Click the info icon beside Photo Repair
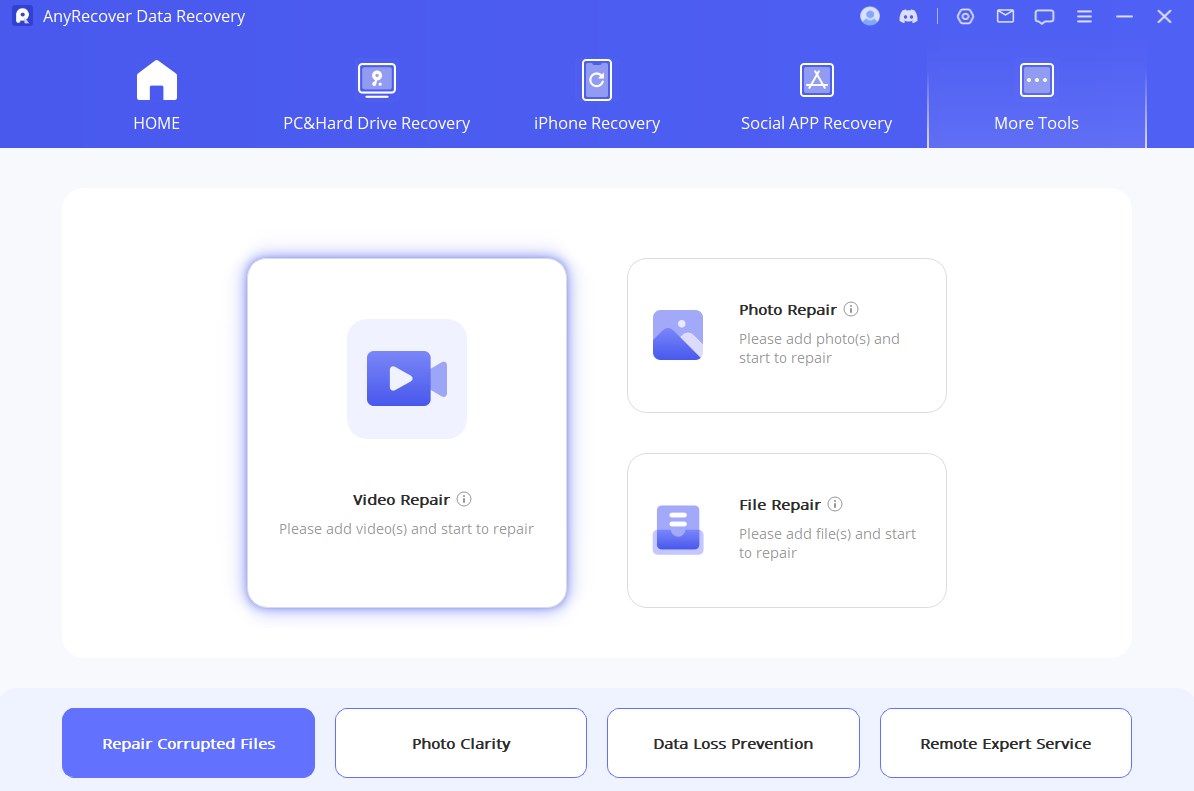This screenshot has width=1194, height=791. pyautogui.click(x=851, y=309)
